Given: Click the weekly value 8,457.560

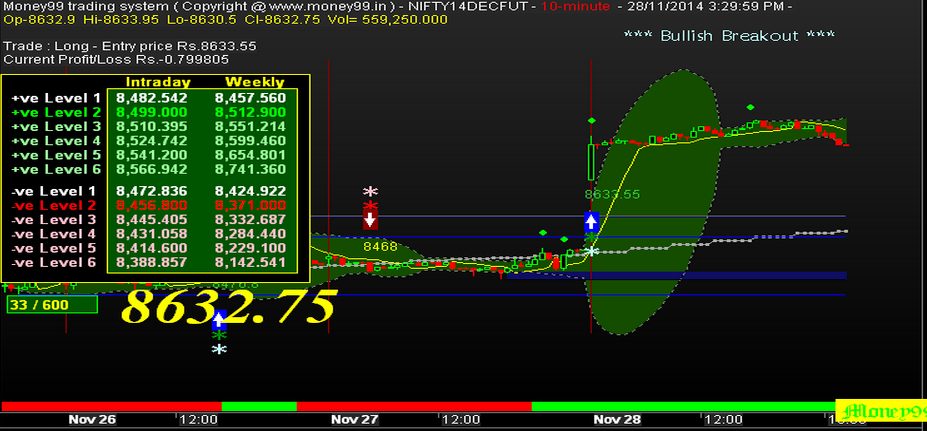Looking at the screenshot, I should click(251, 98).
